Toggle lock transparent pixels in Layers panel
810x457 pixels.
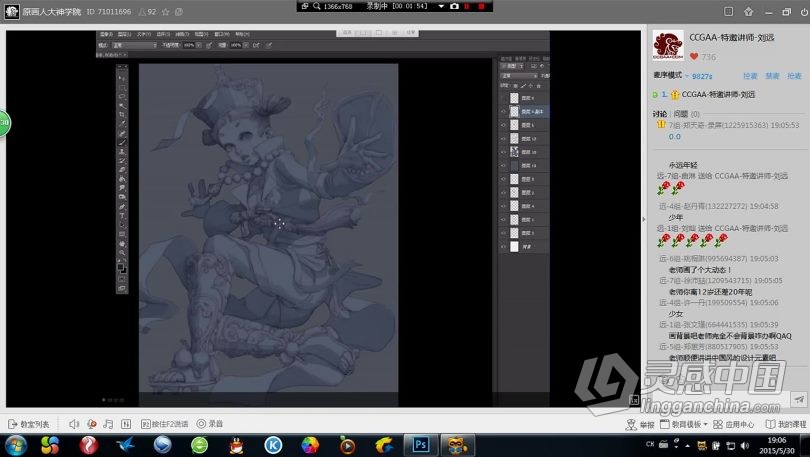tap(516, 86)
